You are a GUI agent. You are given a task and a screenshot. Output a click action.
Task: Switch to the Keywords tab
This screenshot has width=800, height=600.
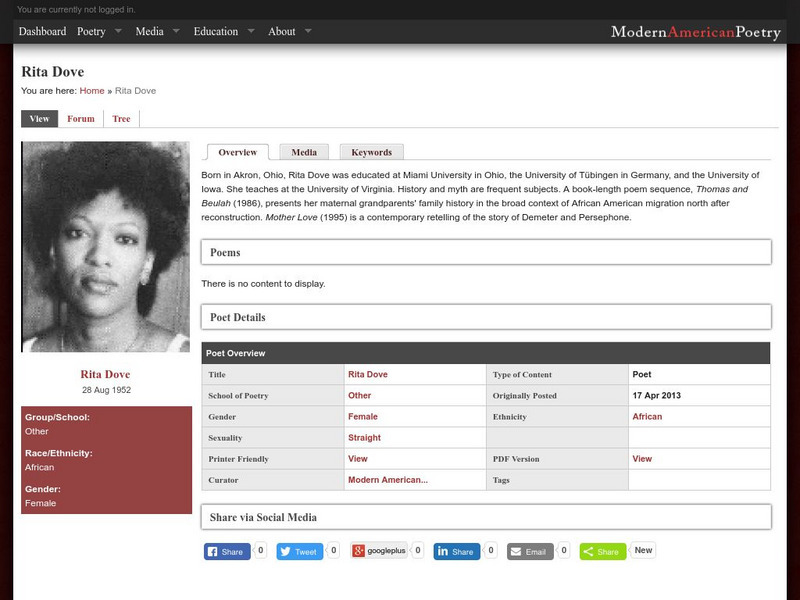coord(371,152)
